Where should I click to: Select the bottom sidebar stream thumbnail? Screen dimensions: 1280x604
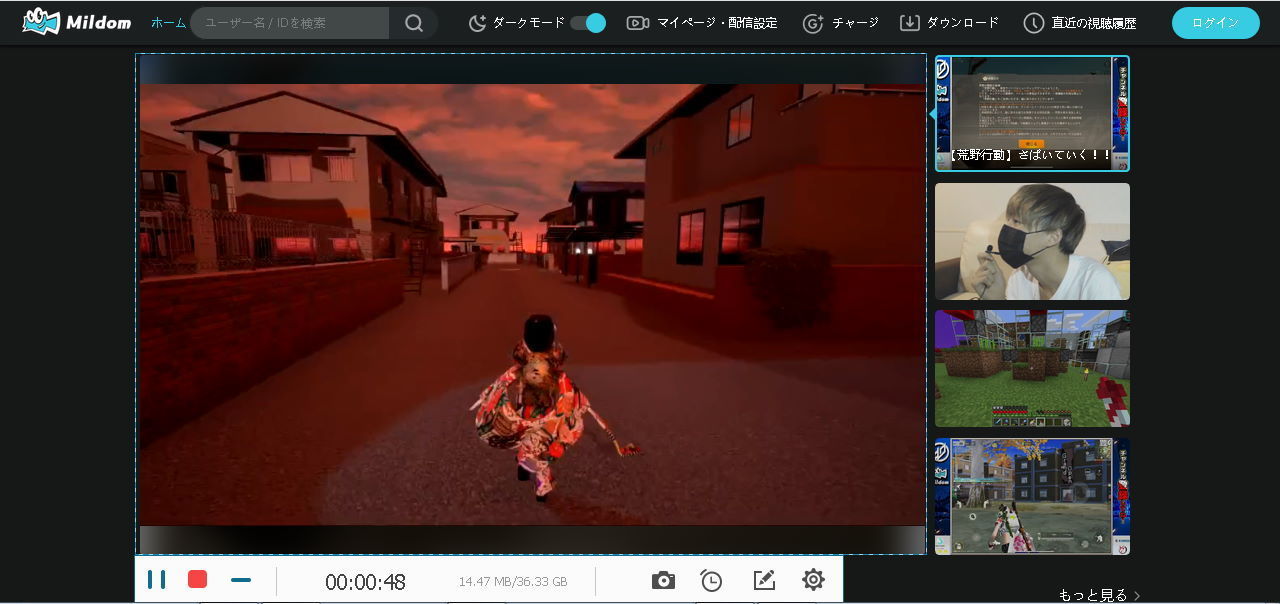(1032, 496)
